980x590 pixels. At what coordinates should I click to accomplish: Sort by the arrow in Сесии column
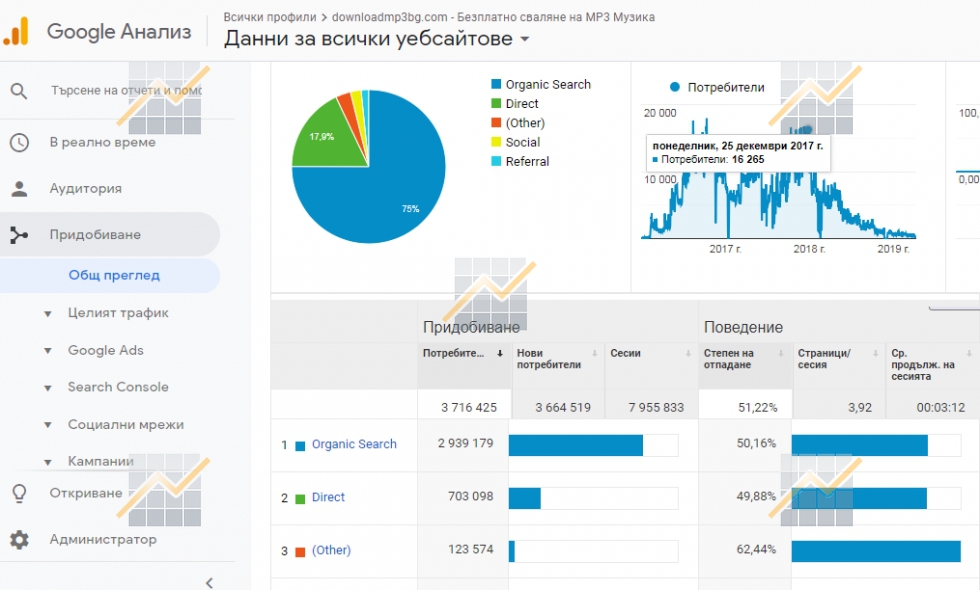[688, 354]
